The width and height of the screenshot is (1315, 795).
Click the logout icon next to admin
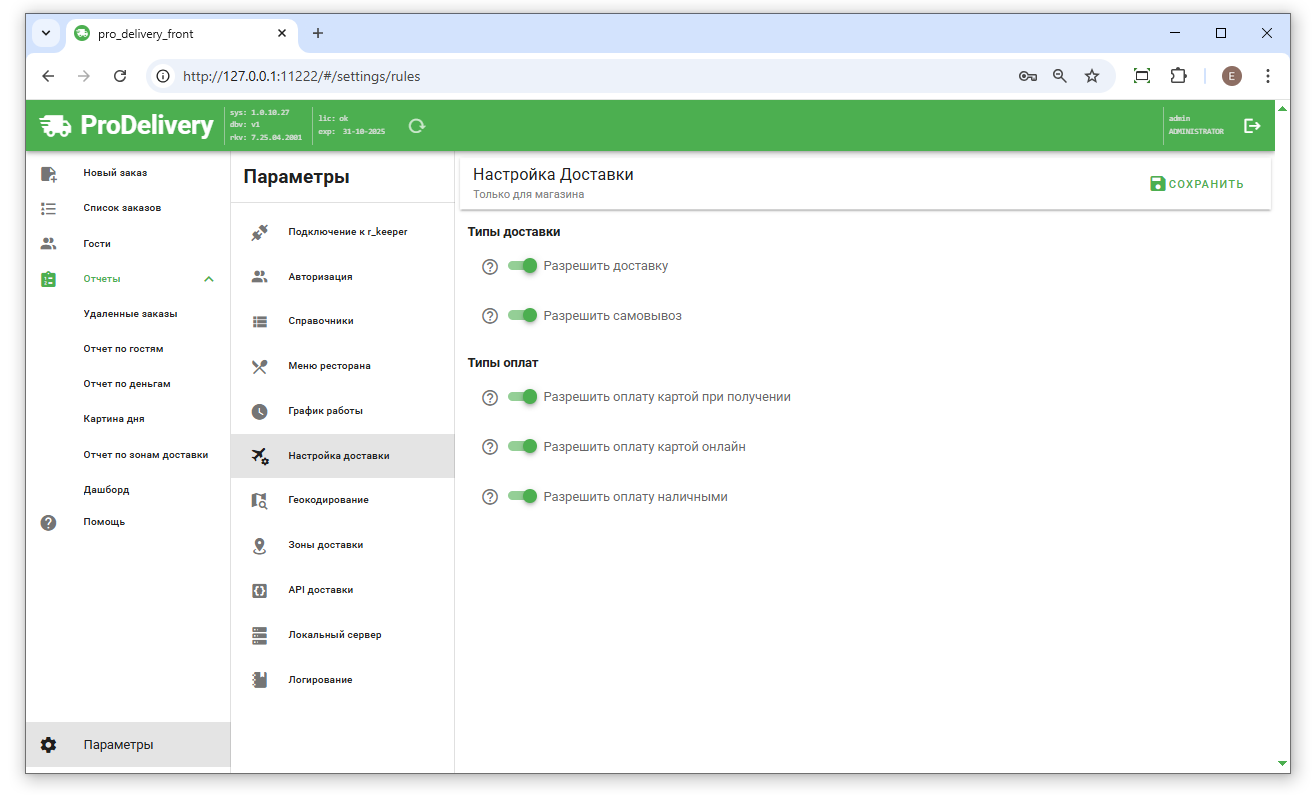[1251, 126]
